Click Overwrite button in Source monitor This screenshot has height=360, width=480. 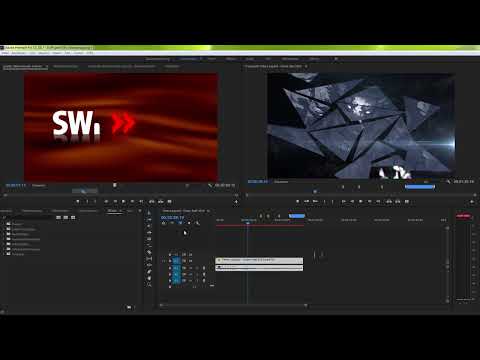pyautogui.click(x=161, y=201)
